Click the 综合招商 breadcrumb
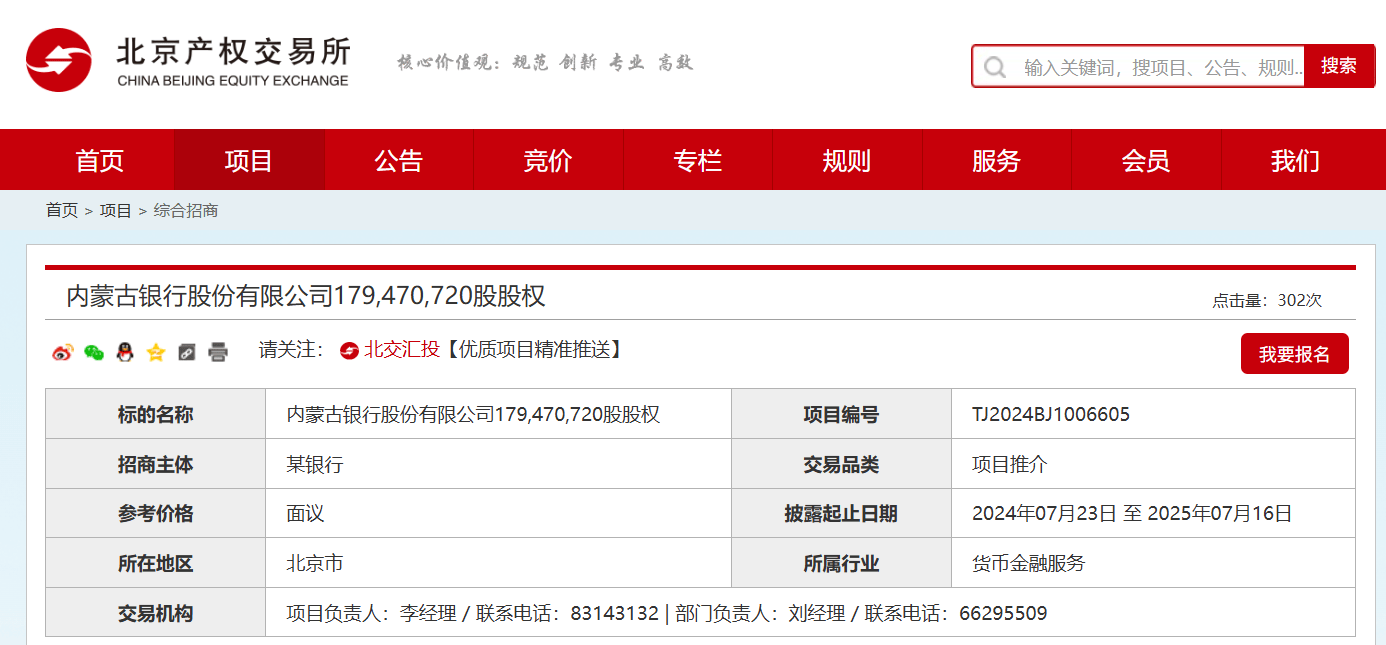Viewport: 1386px width, 645px height. [186, 211]
